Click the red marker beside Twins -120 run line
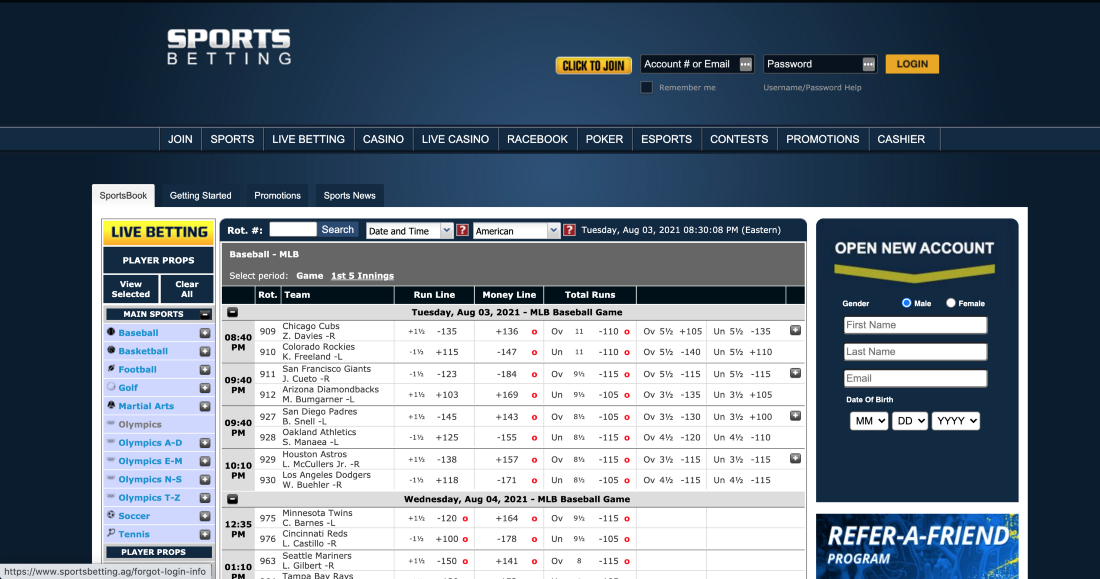1100x579 pixels. [x=465, y=519]
